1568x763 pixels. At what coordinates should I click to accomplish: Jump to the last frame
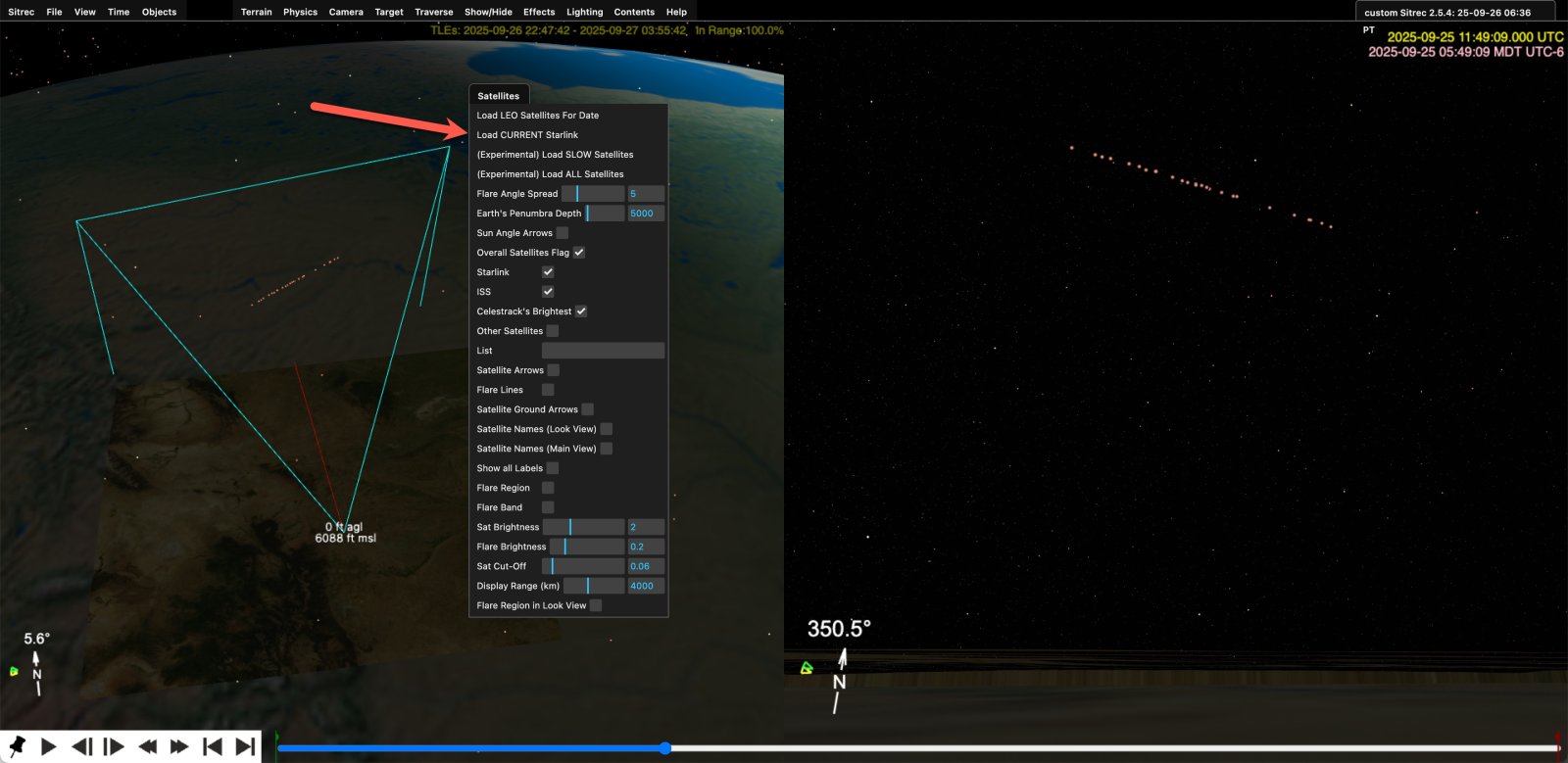[245, 746]
